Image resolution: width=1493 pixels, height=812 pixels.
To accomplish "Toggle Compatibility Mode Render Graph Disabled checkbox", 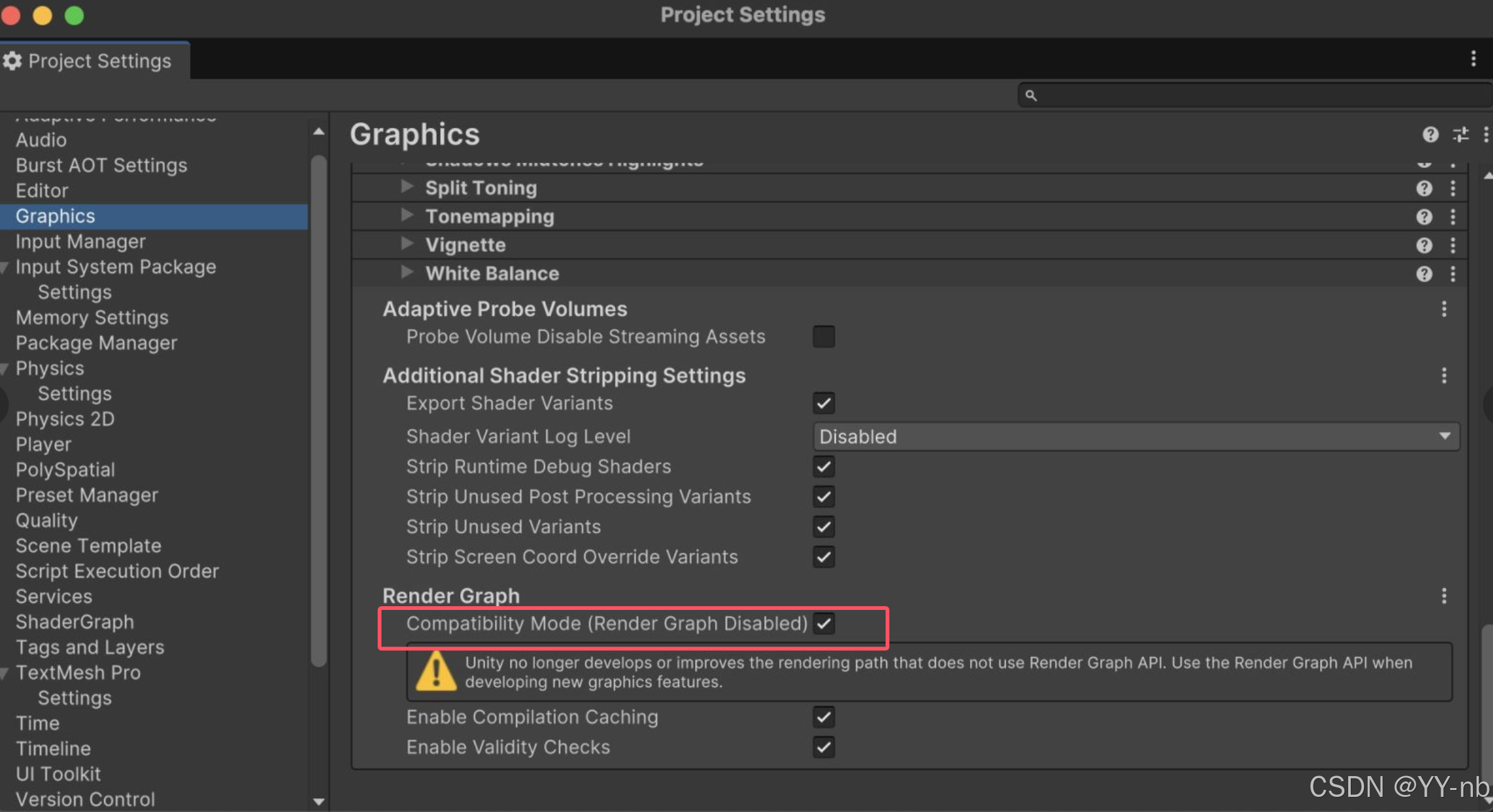I will 825,623.
